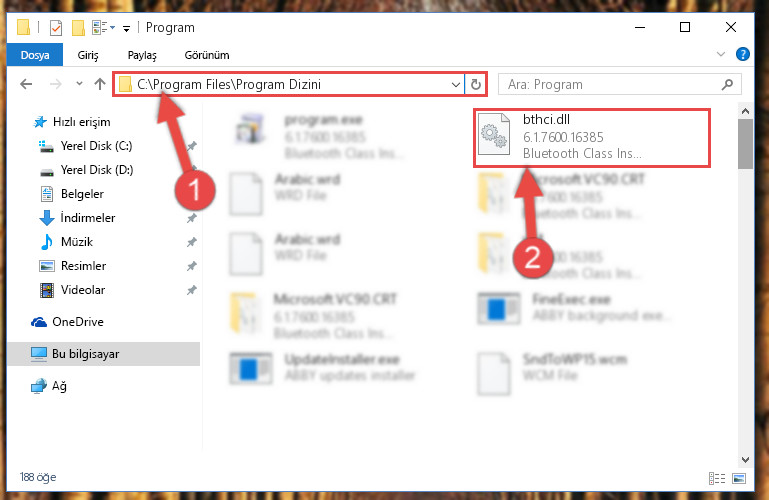Open the Customize Quick Access Toolbar dropdown
This screenshot has height=500, width=769.
click(x=127, y=29)
